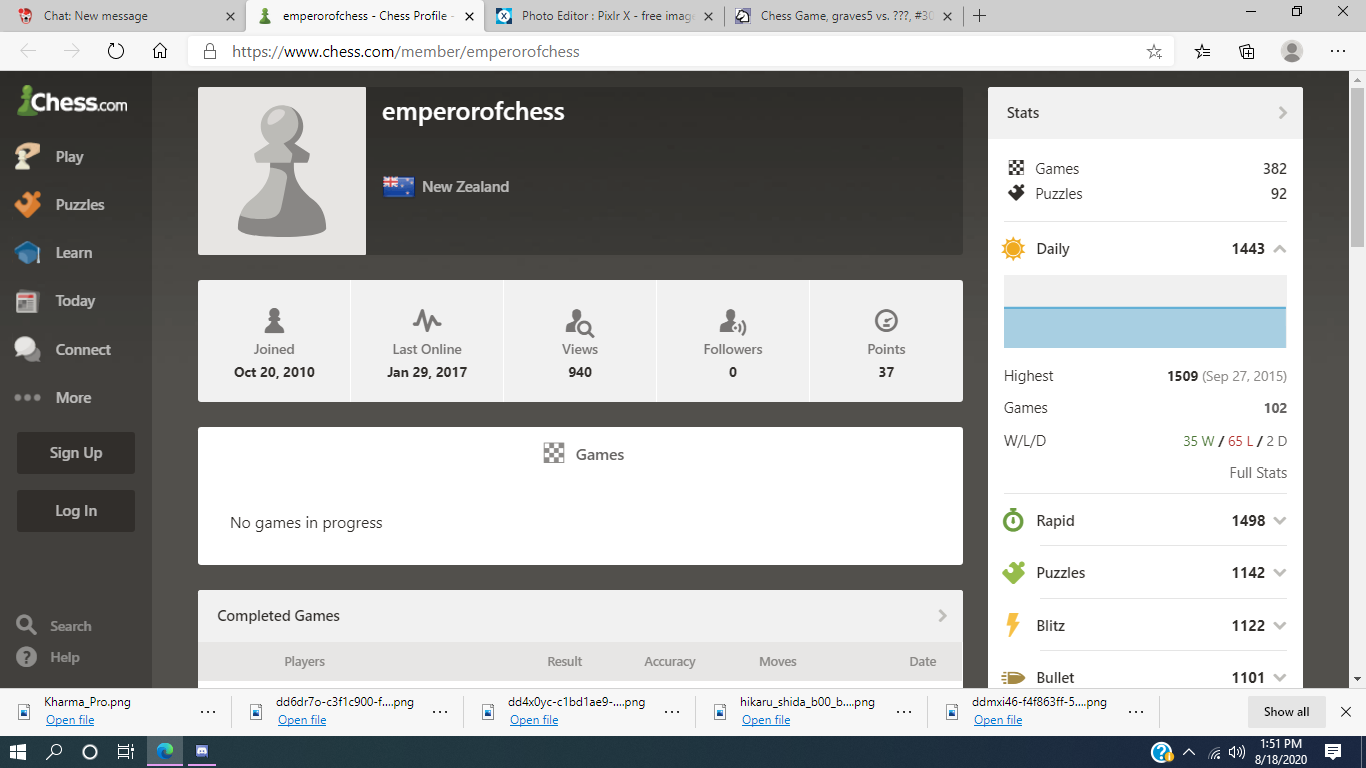Expand the Puzzles rating section

coord(1280,573)
